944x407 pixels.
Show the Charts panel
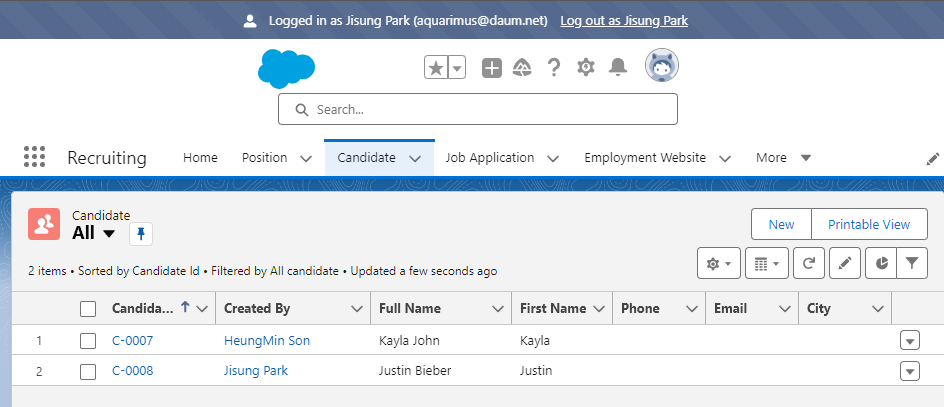pyautogui.click(x=881, y=263)
